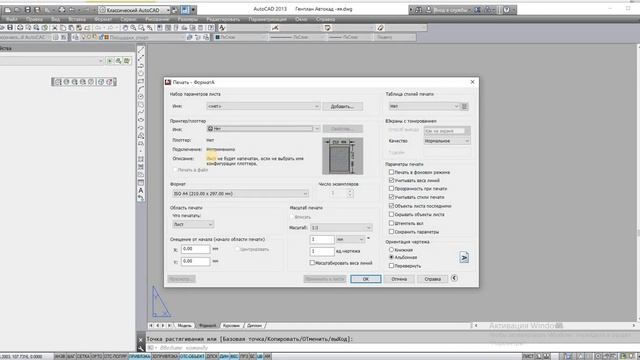Open command line customize wrench icon
Screen dimensions: 640x360
pos(141,348)
